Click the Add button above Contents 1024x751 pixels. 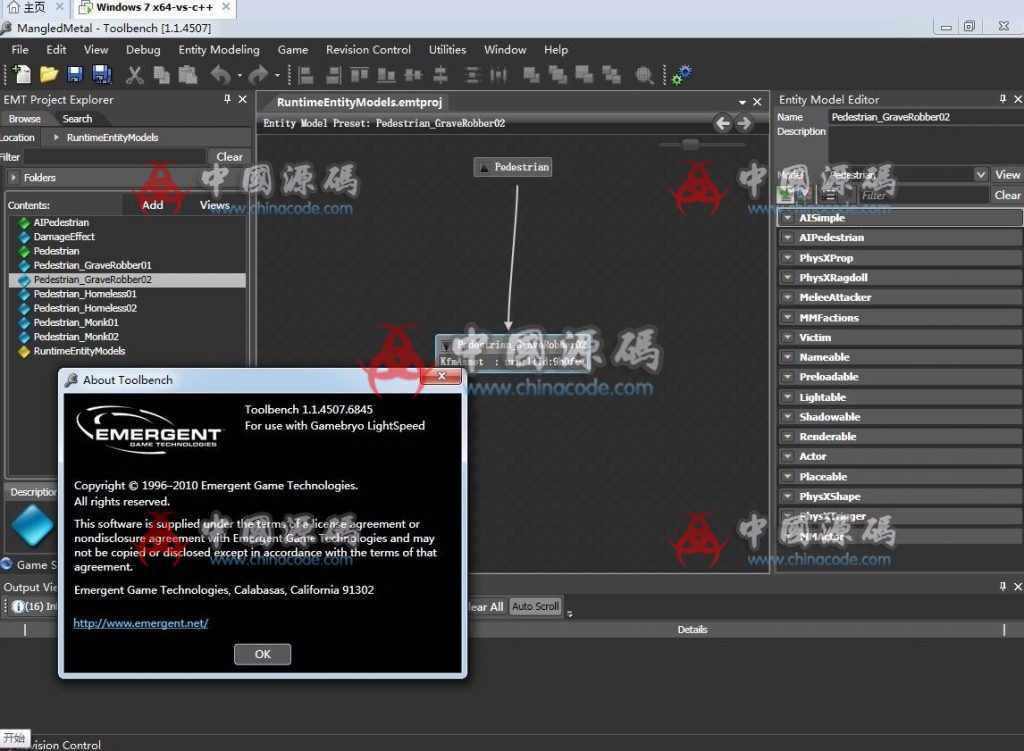pyautogui.click(x=153, y=205)
